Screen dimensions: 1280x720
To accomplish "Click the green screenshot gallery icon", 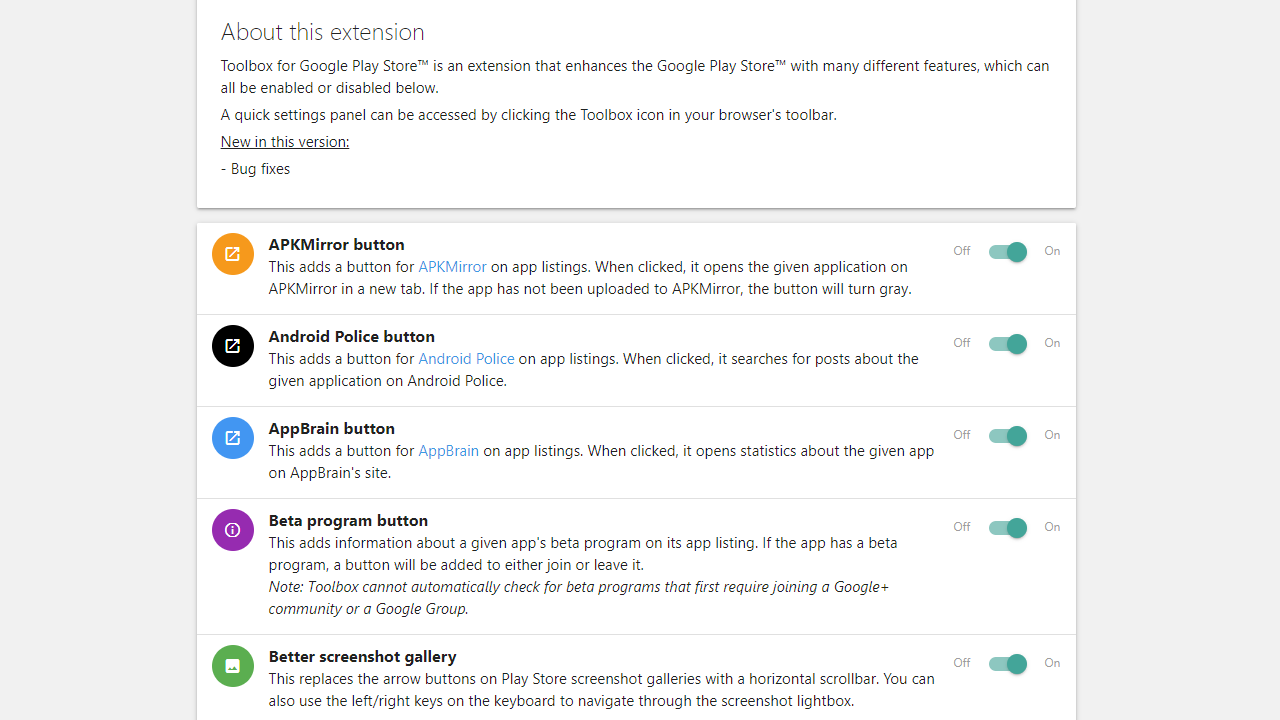I will [232, 666].
